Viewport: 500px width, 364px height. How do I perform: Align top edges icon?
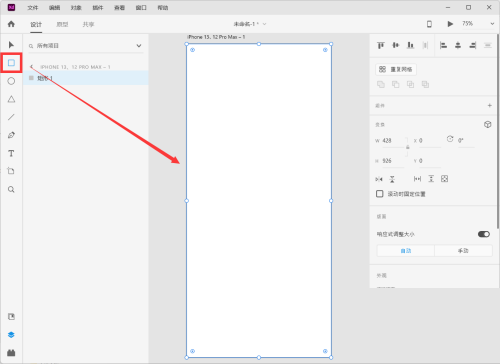click(x=381, y=45)
